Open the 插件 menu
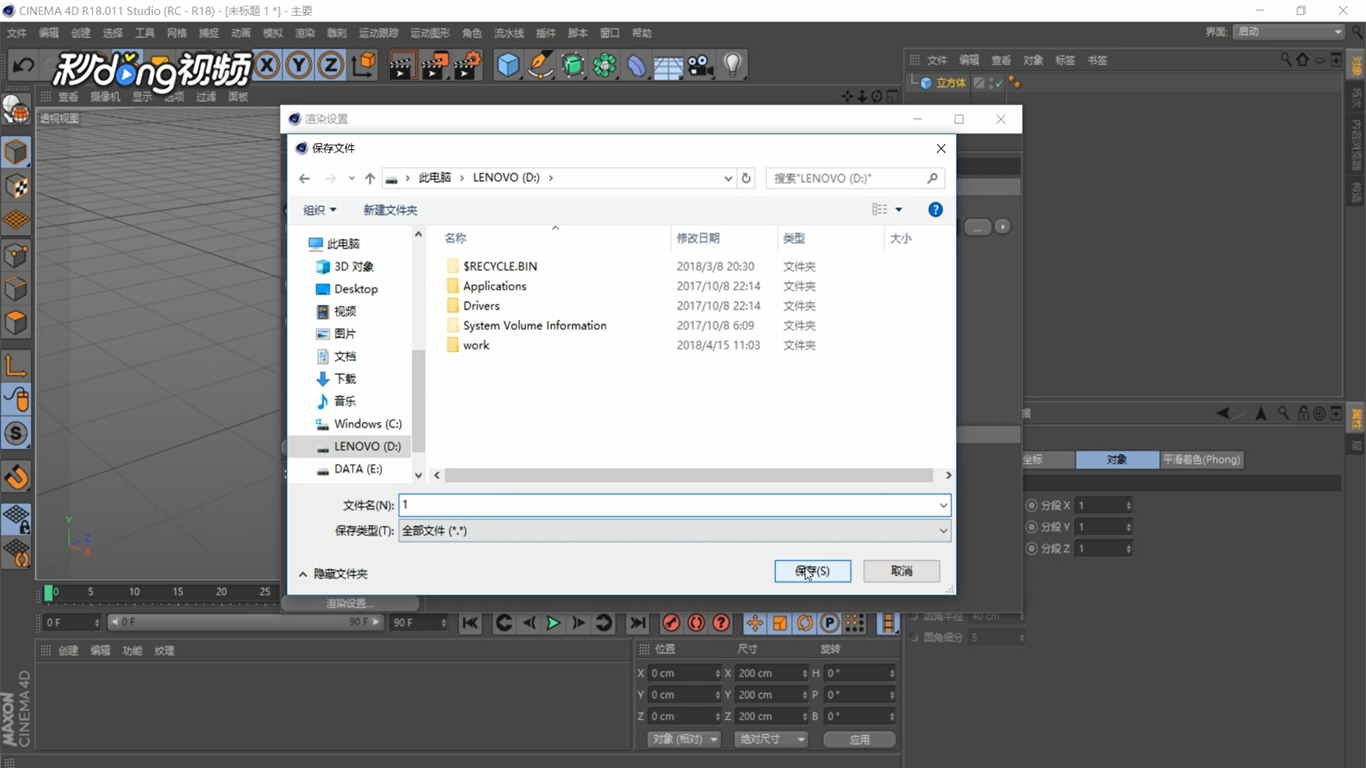 tap(545, 33)
